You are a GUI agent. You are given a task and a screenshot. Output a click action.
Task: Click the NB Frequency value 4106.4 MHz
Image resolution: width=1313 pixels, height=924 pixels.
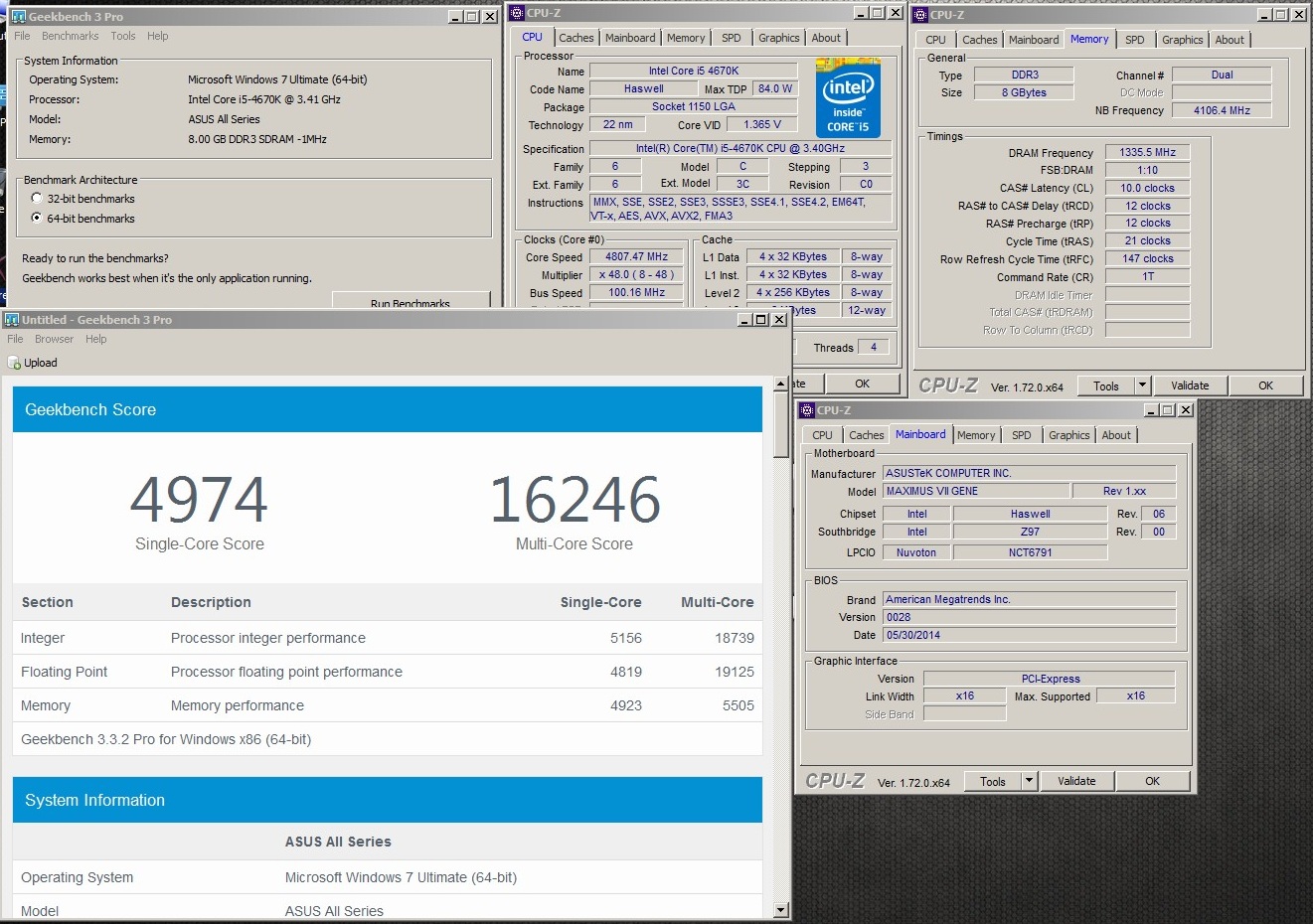pos(1222,110)
